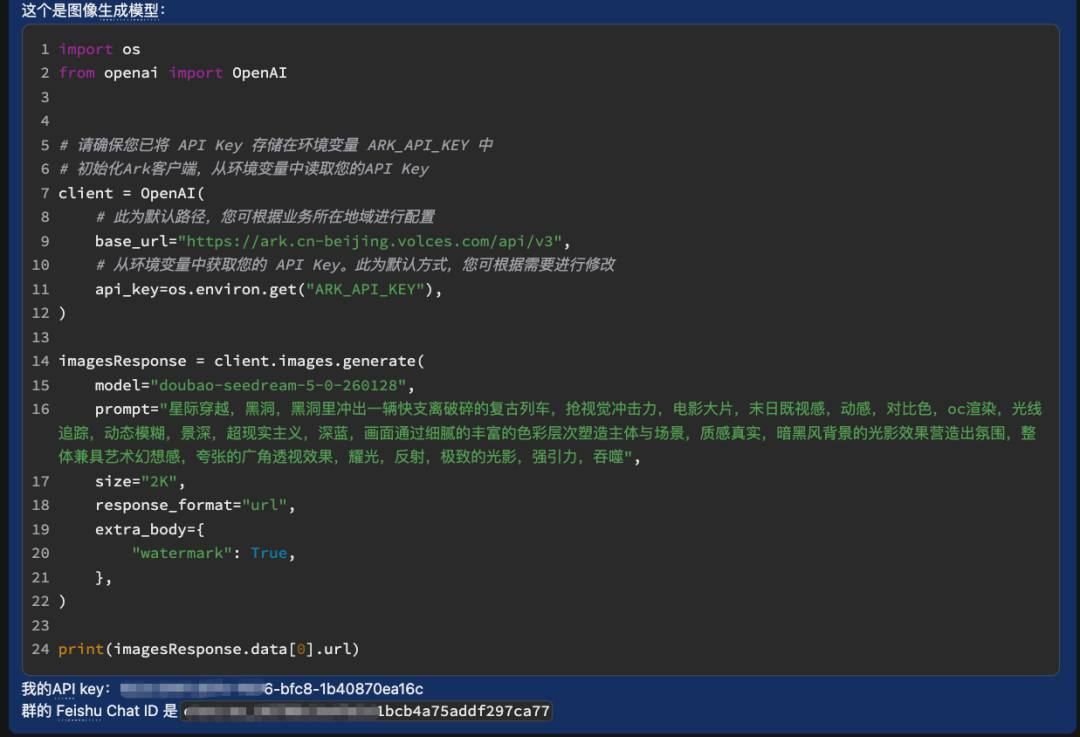1080x737 pixels.
Task: Select the "import os" code line
Action: coord(99,50)
